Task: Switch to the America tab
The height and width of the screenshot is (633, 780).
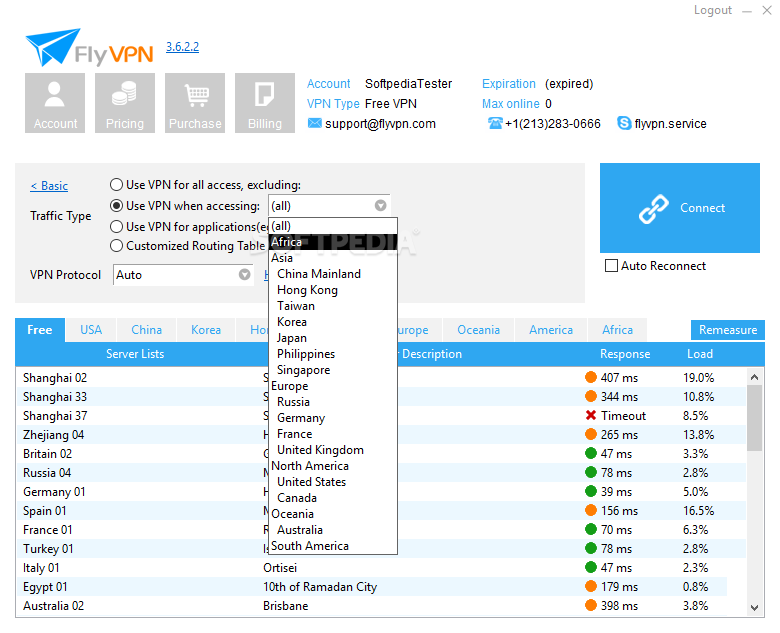Action: (551, 330)
